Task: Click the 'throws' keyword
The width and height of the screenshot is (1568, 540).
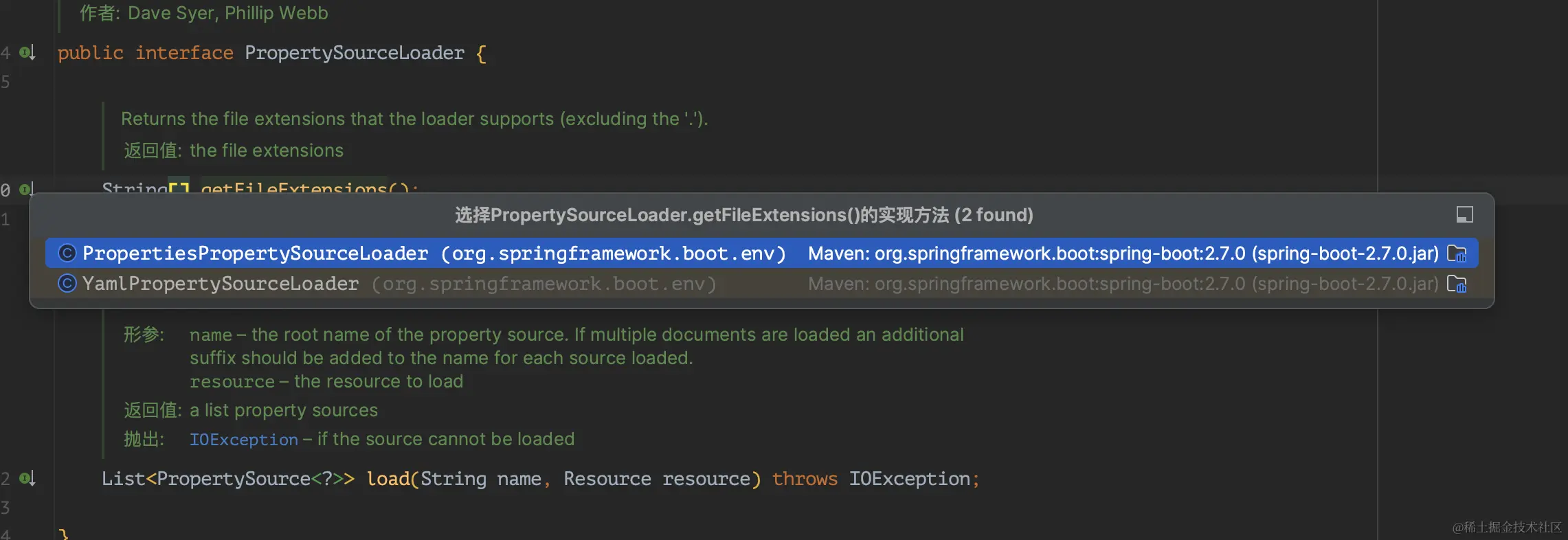Action: 805,479
